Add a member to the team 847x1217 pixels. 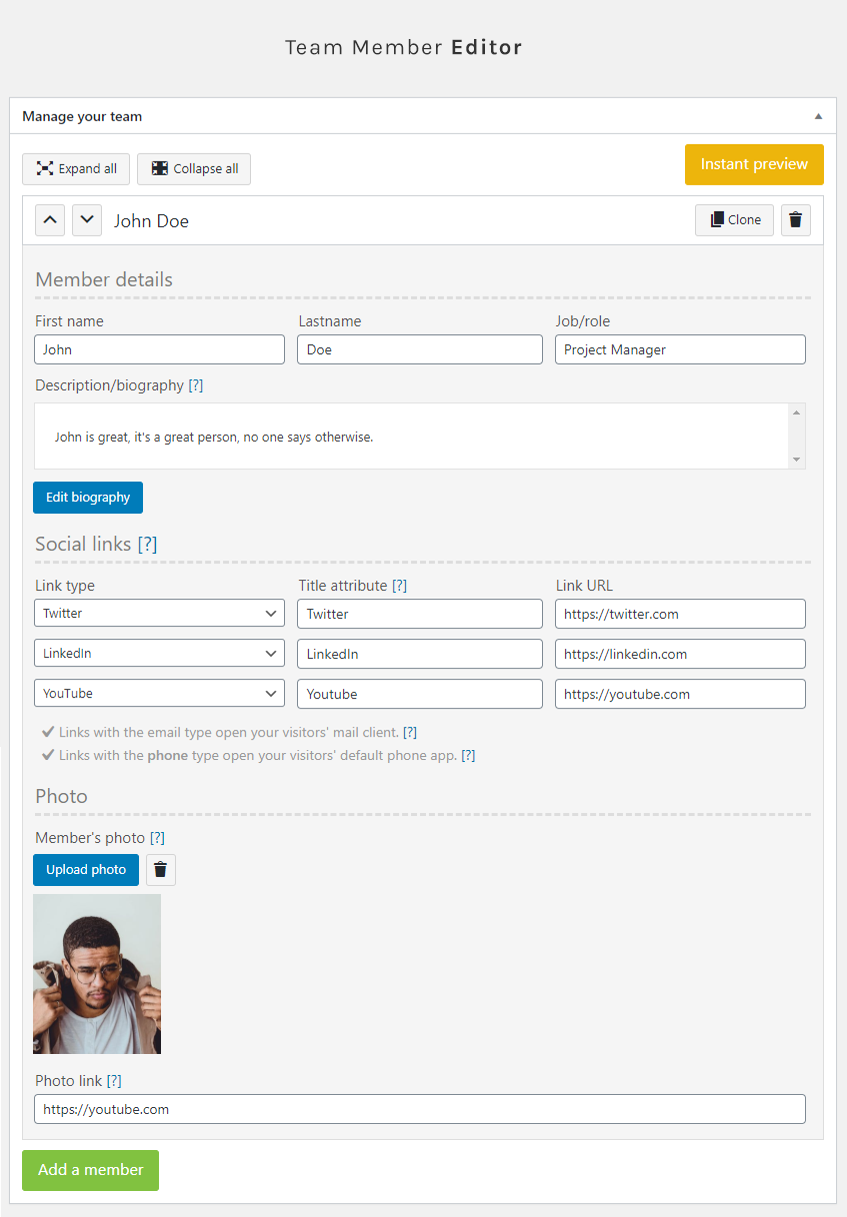click(x=90, y=1170)
